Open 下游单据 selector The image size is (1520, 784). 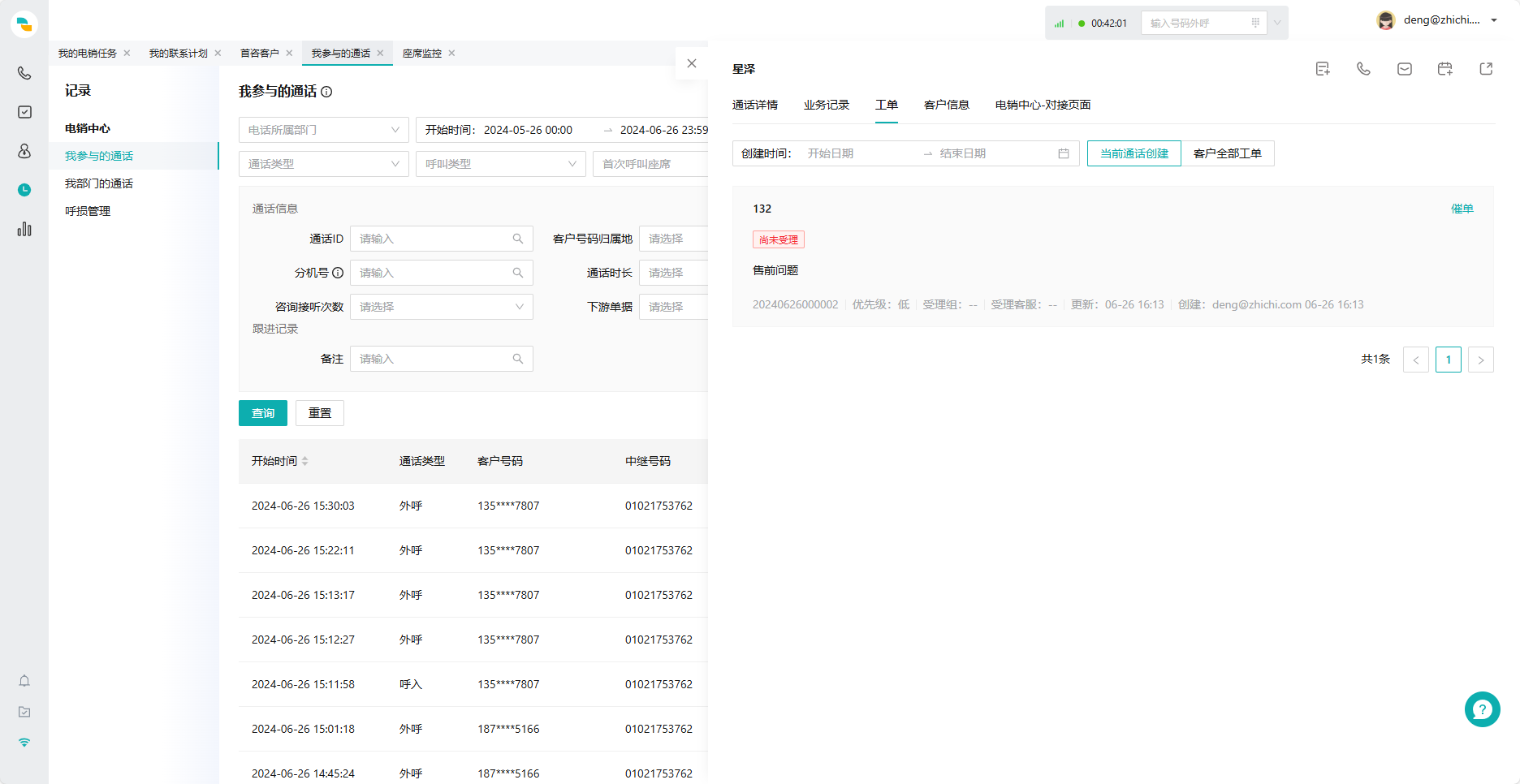674,307
